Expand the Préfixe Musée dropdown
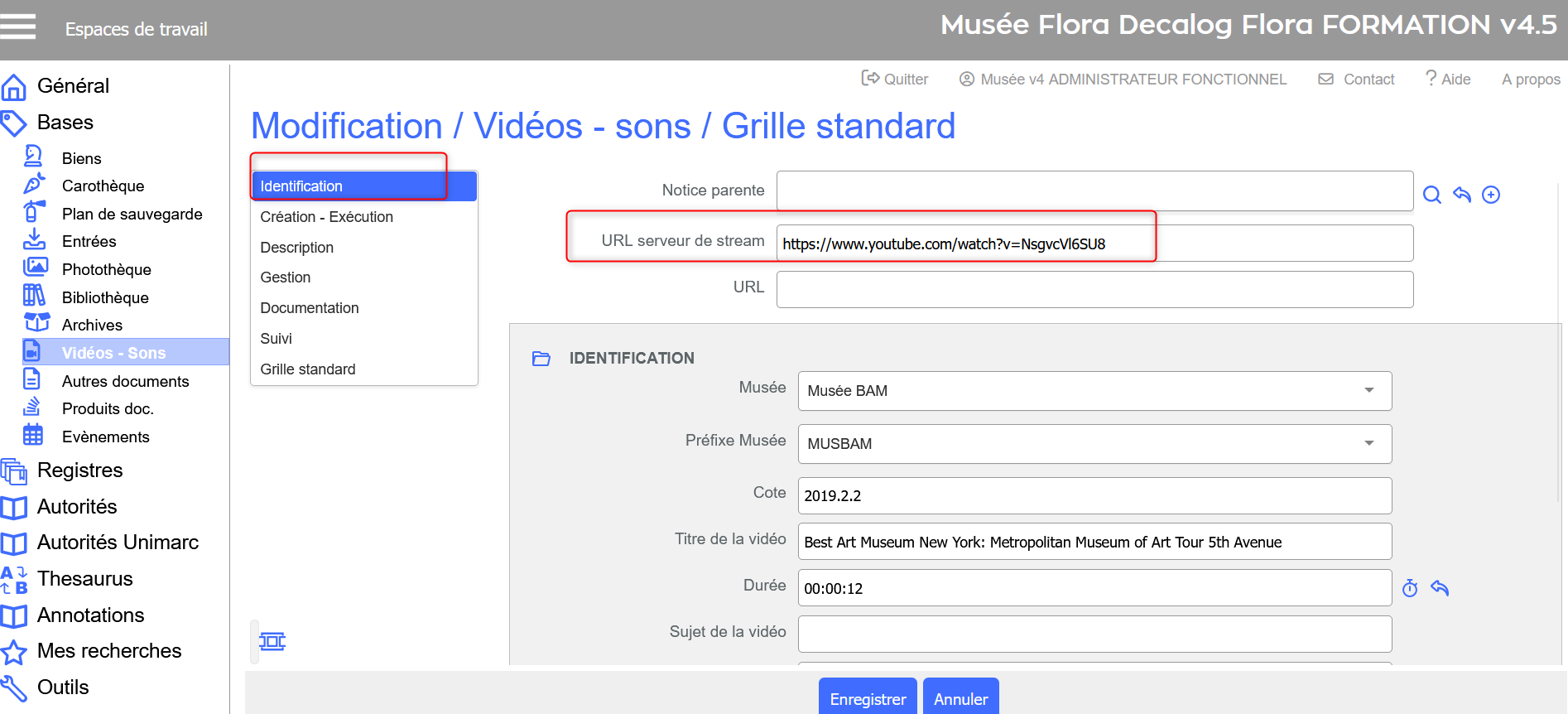The width and height of the screenshot is (1568, 714). [1094, 444]
